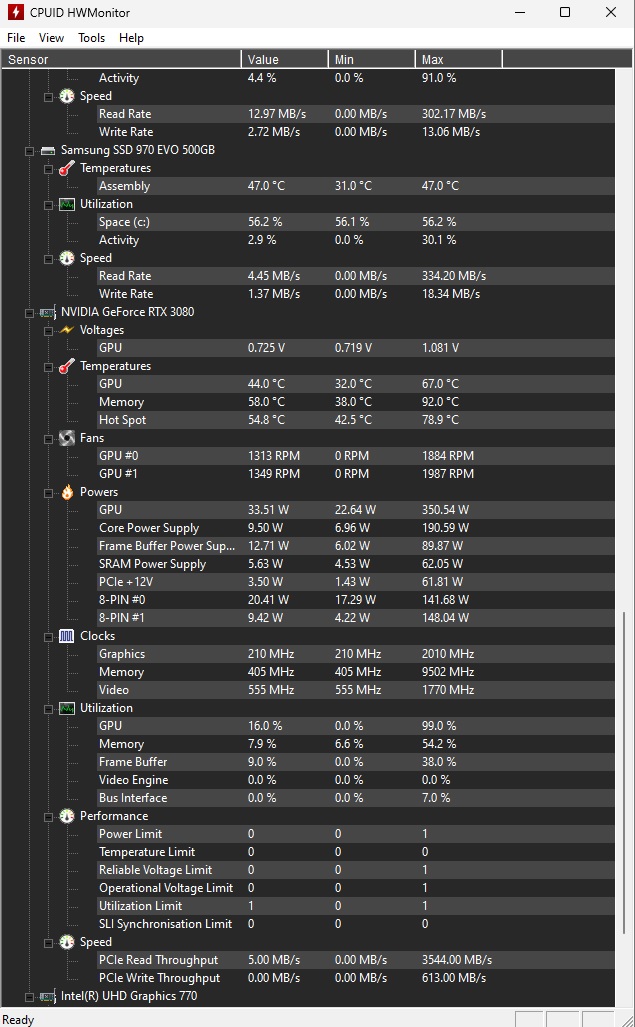
Task: Collapse the Samsung SSD 970 EVO node
Action: pyautogui.click(x=29, y=151)
